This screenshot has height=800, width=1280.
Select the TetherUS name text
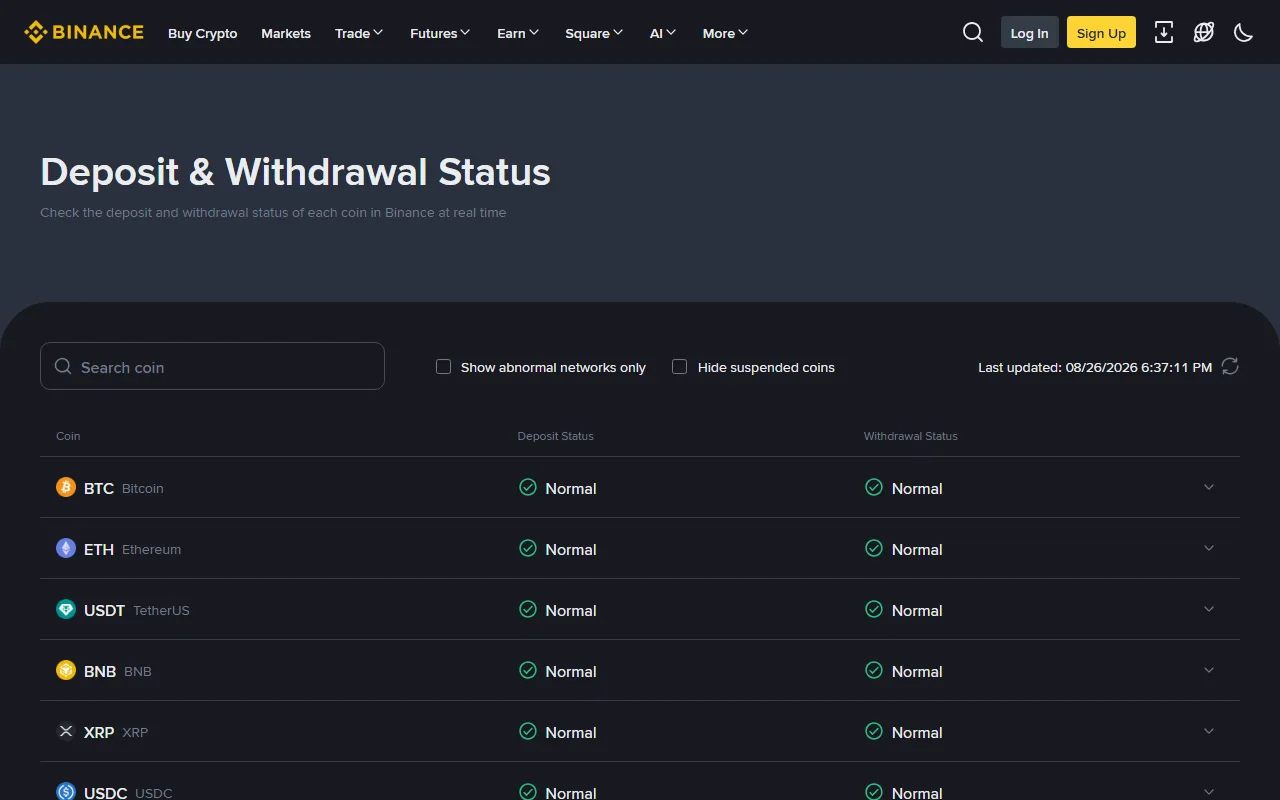coord(161,610)
